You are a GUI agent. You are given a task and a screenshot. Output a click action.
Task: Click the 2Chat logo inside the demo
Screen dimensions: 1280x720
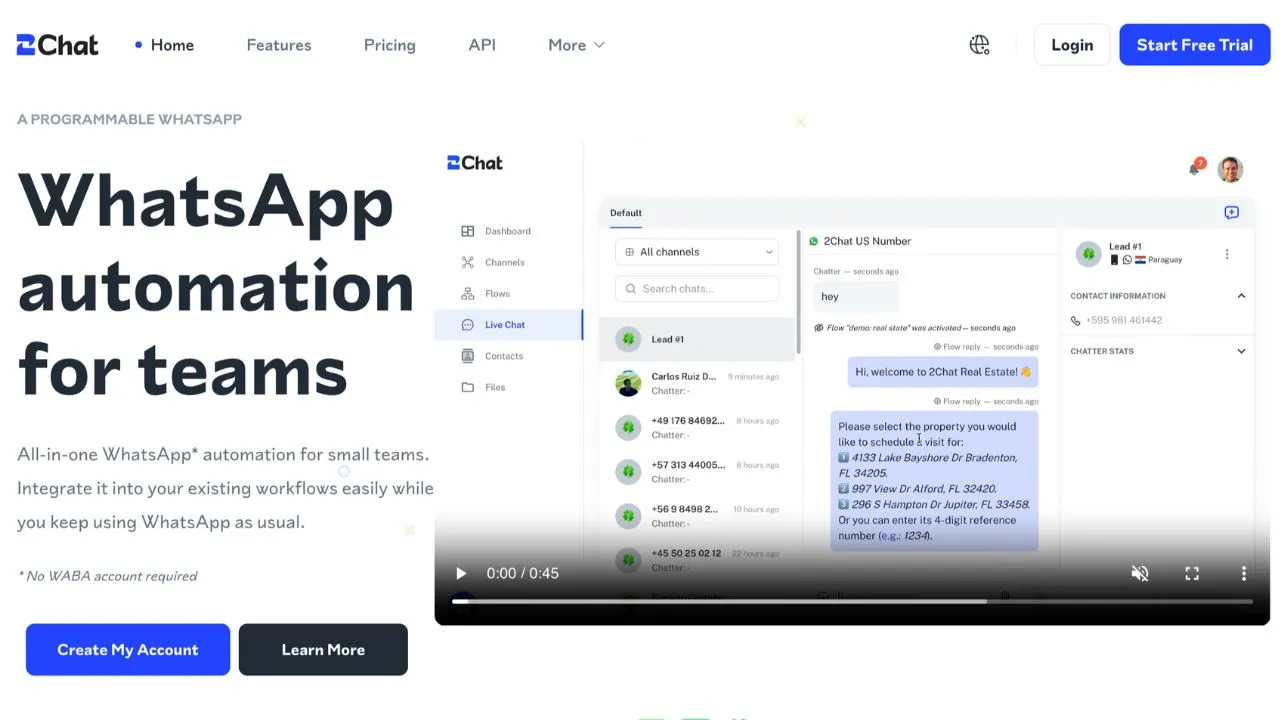(475, 163)
